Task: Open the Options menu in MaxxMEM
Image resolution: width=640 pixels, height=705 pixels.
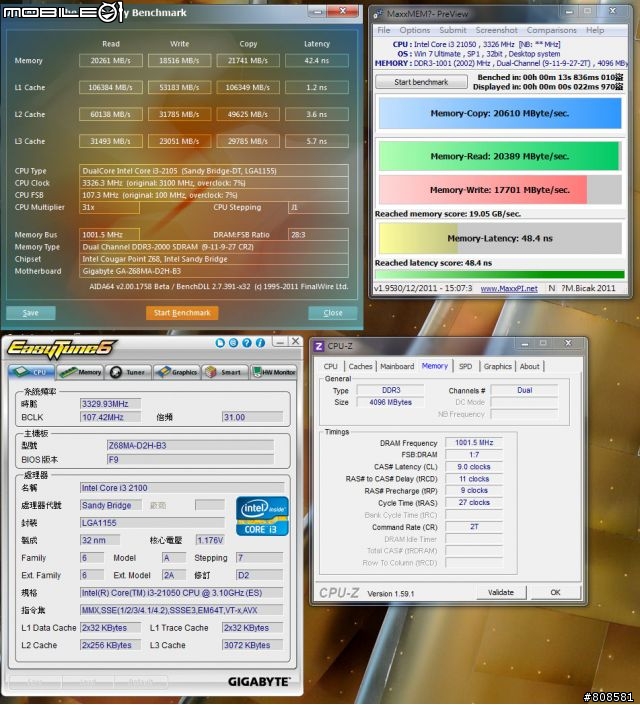Action: (x=415, y=30)
